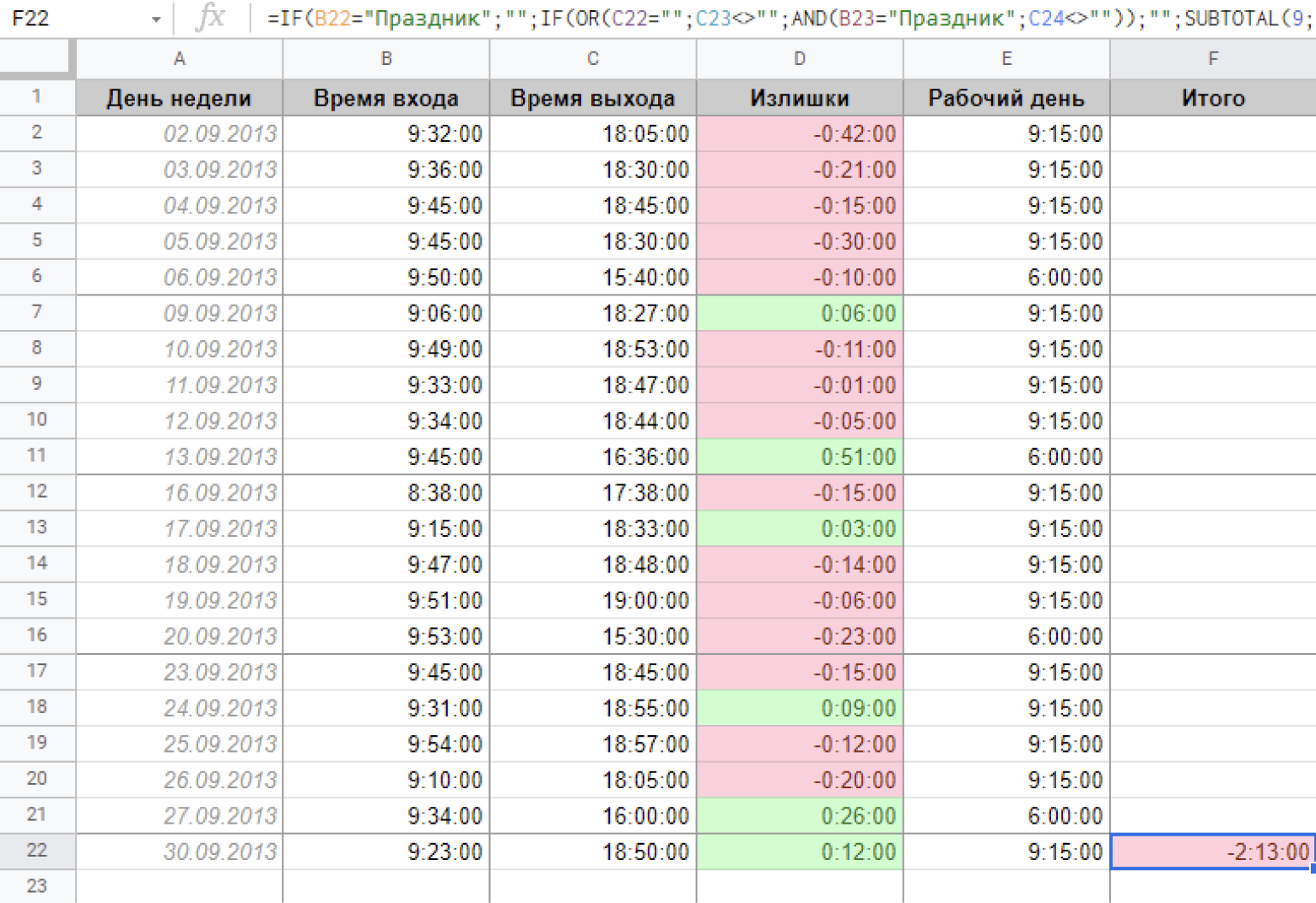This screenshot has width=1316, height=903.
Task: Click the 'Время входа' header cell
Action: [386, 98]
